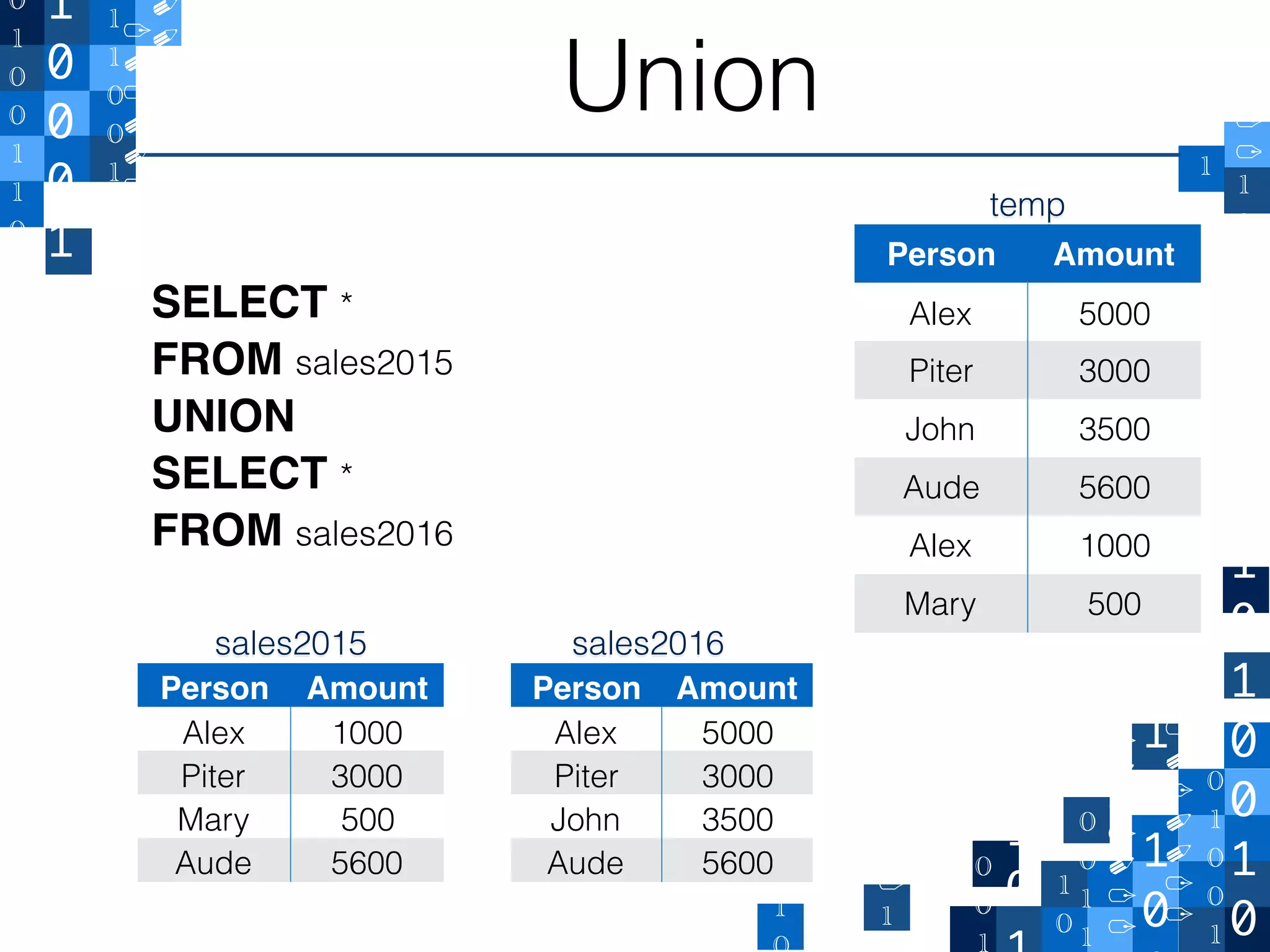Viewport: 1270px width, 952px height.
Task: Select the temp table label
Action: click(1027, 205)
